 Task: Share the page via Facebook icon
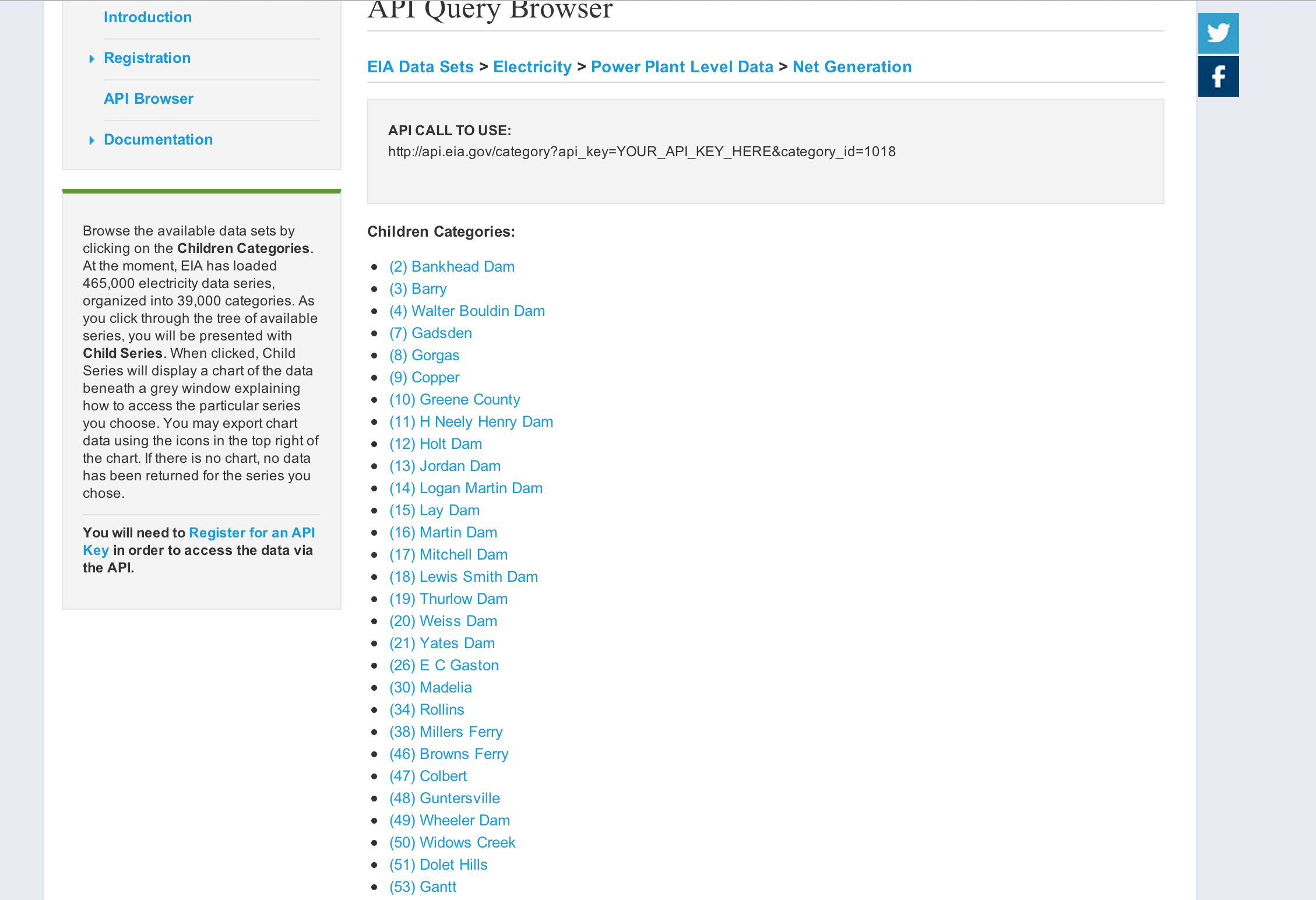coord(1218,76)
